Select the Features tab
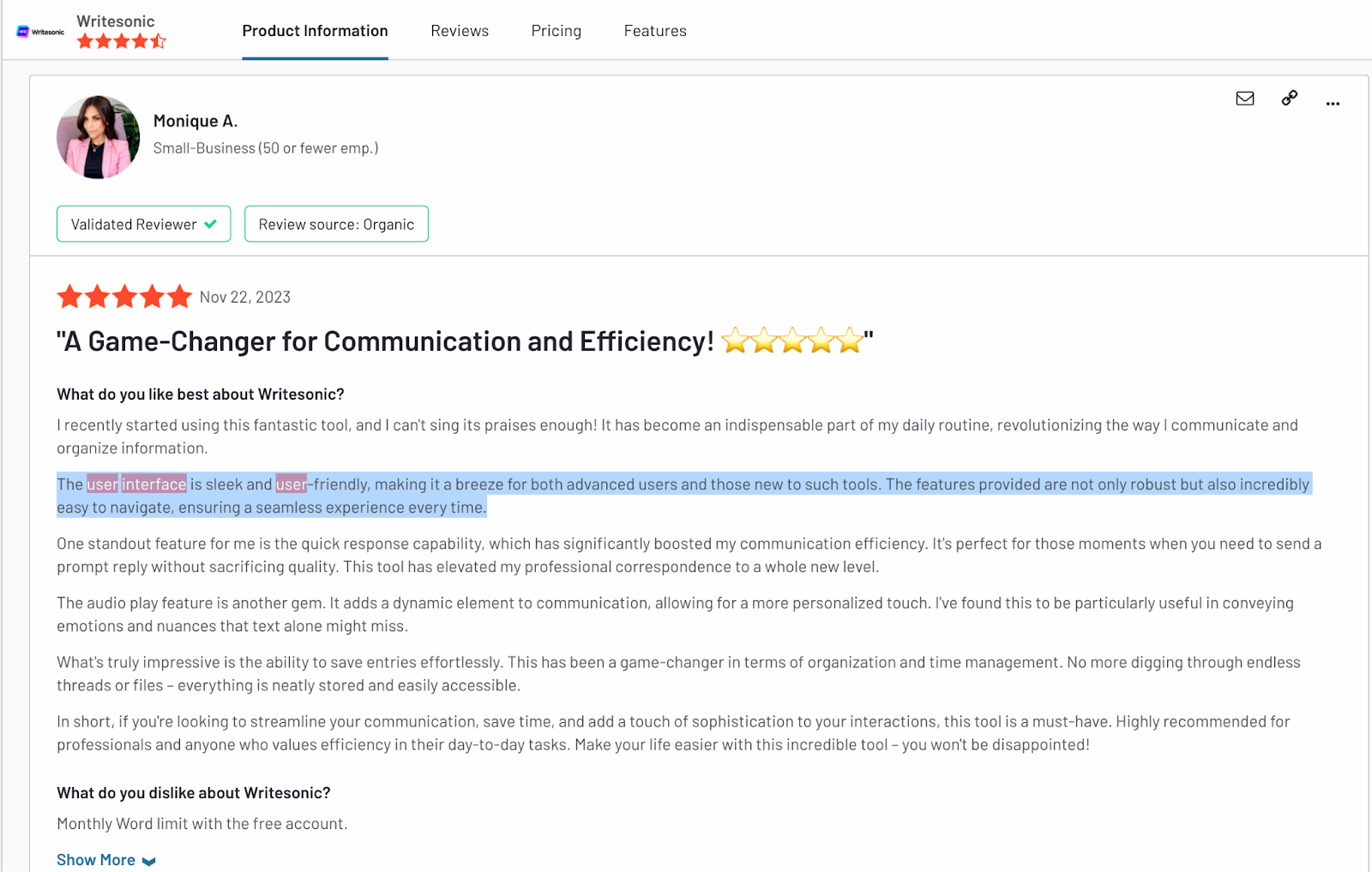Image resolution: width=1372 pixels, height=872 pixels. [x=655, y=31]
